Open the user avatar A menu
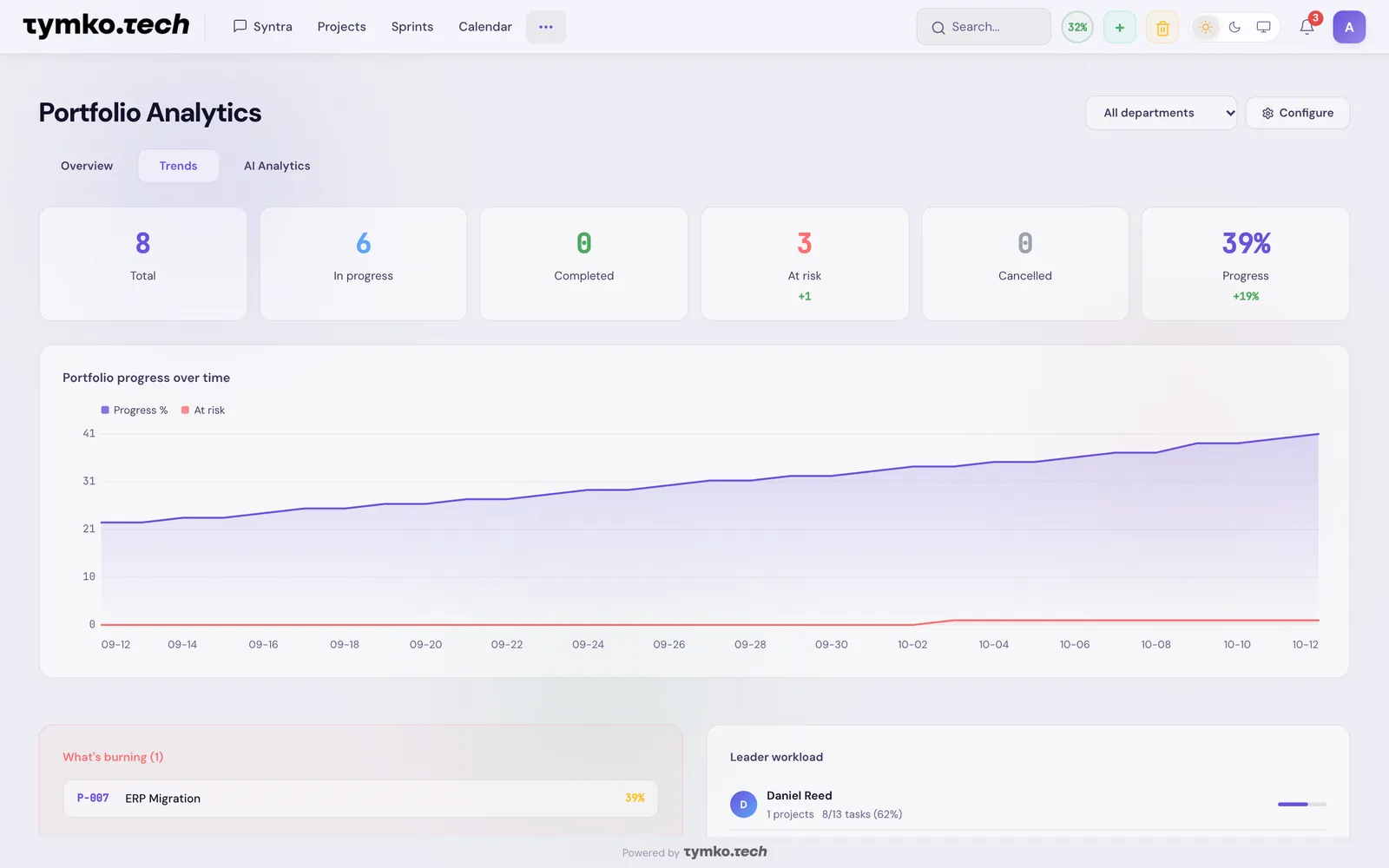Screen dimensions: 1389x868 tap(1349, 27)
